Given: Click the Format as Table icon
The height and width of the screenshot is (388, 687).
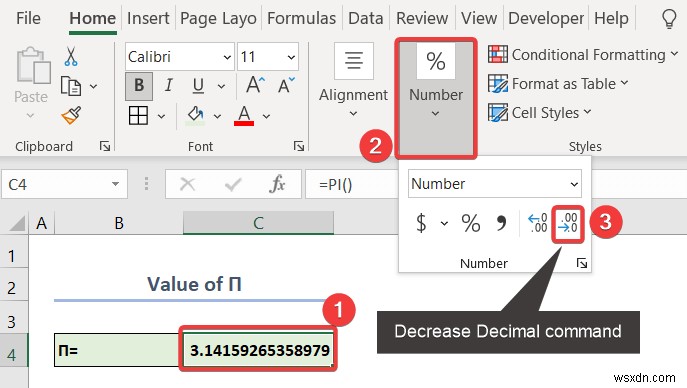Looking at the screenshot, I should tap(498, 84).
